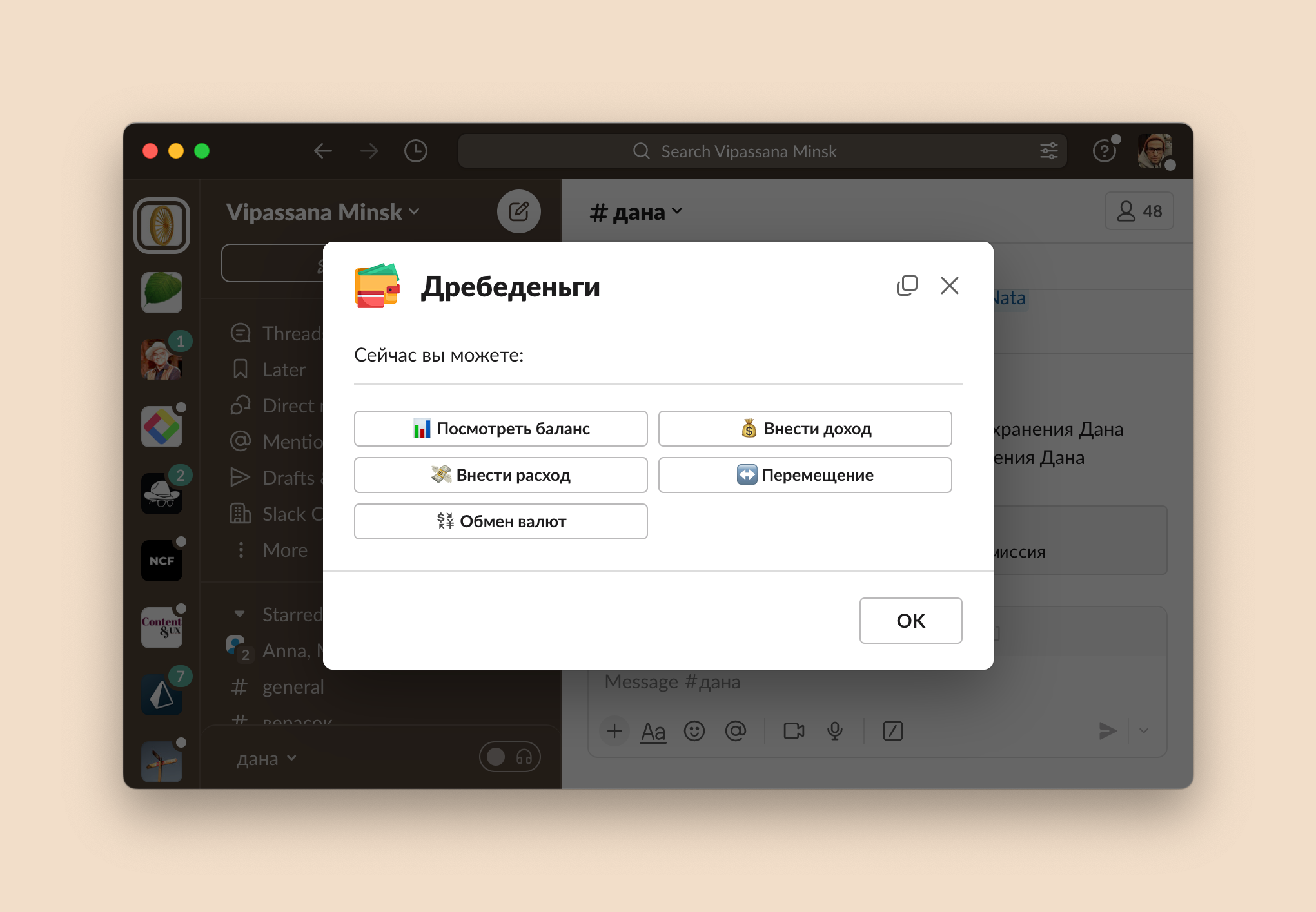The width and height of the screenshot is (1316, 912).
Task: Switch to the NCF workspace
Action: pos(162,561)
